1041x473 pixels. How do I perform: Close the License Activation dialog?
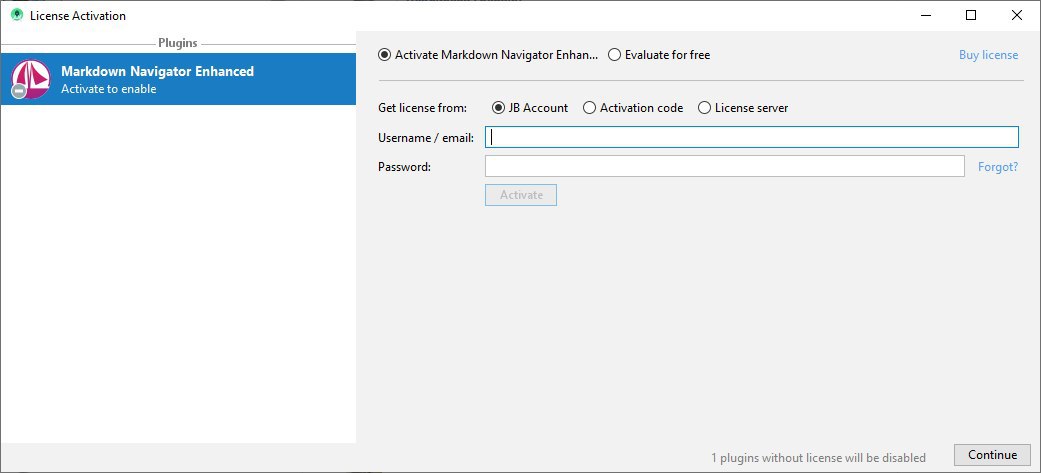tap(1016, 15)
